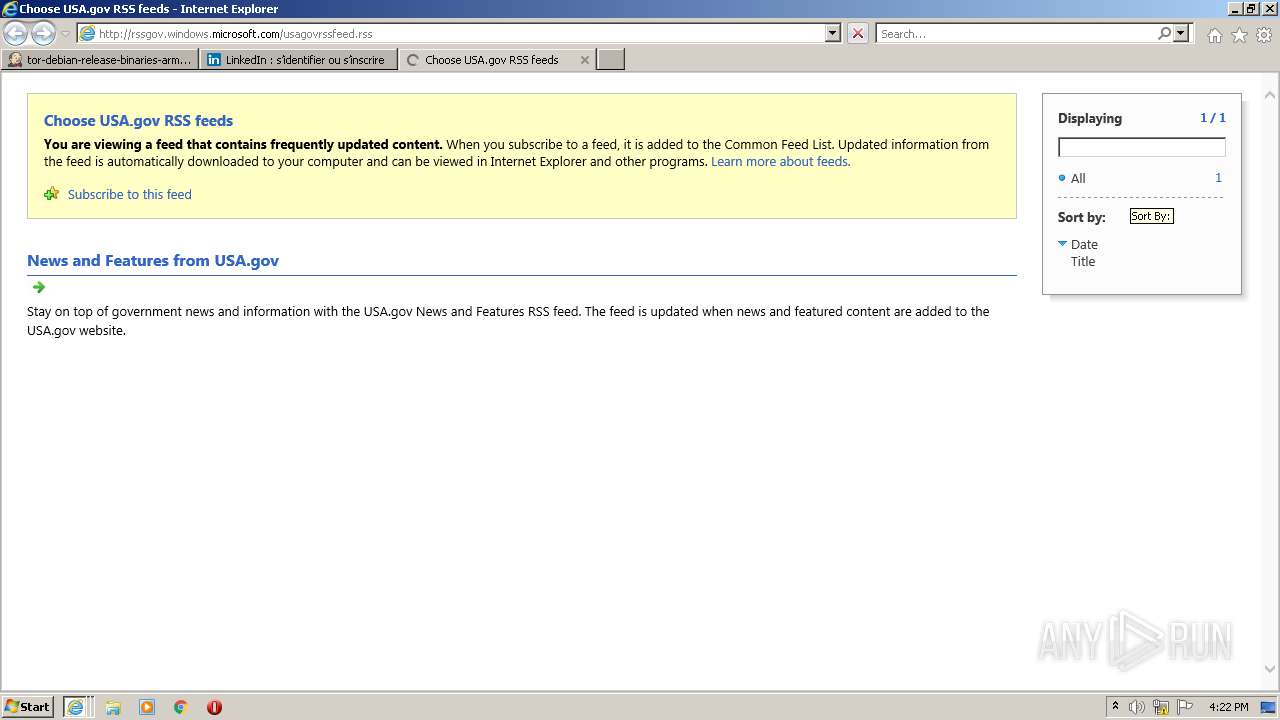Image resolution: width=1280 pixels, height=720 pixels.
Task: Switch to the tor-debian-release-binaries tab
Action: 100,60
